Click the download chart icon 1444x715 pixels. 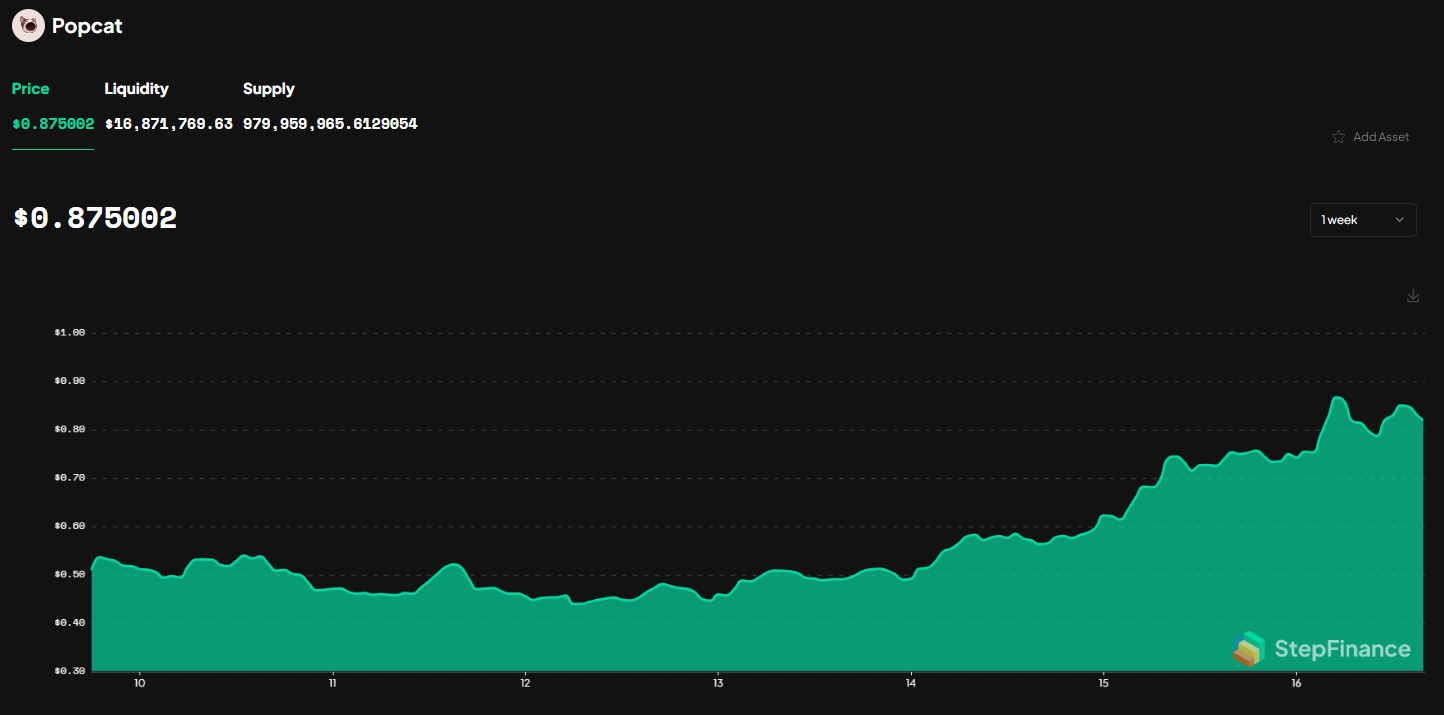(1412, 296)
